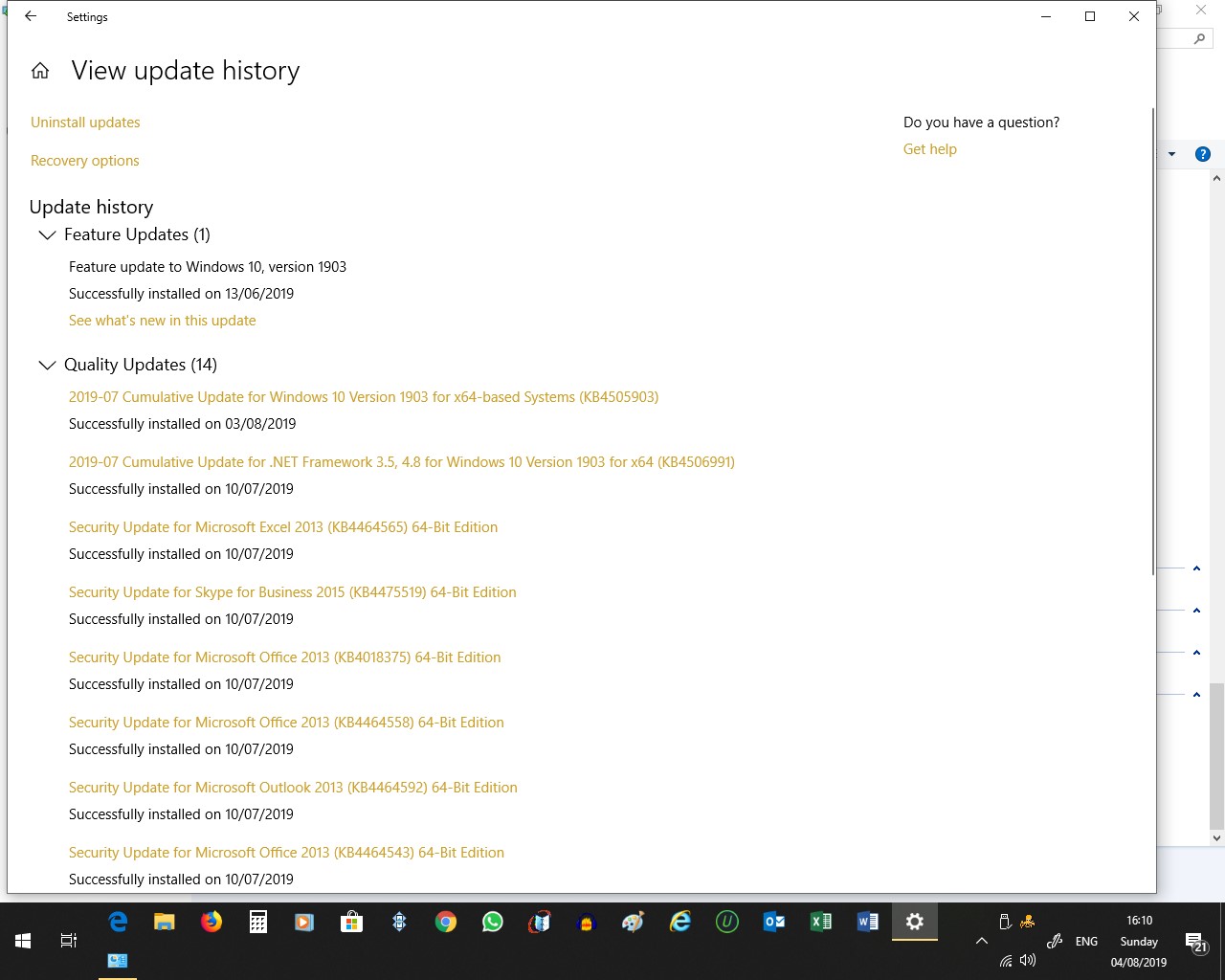Viewport: 1225px width, 980px height.
Task: Switch to Excel from the taskbar
Action: pos(821,922)
